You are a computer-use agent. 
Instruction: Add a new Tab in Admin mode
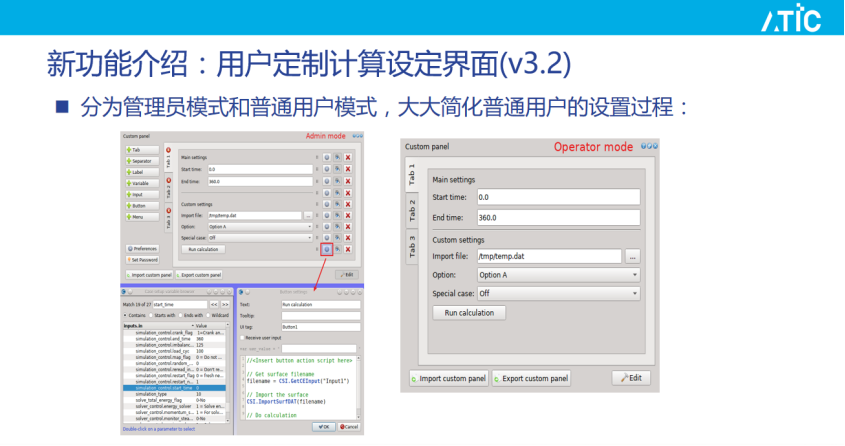(x=142, y=150)
